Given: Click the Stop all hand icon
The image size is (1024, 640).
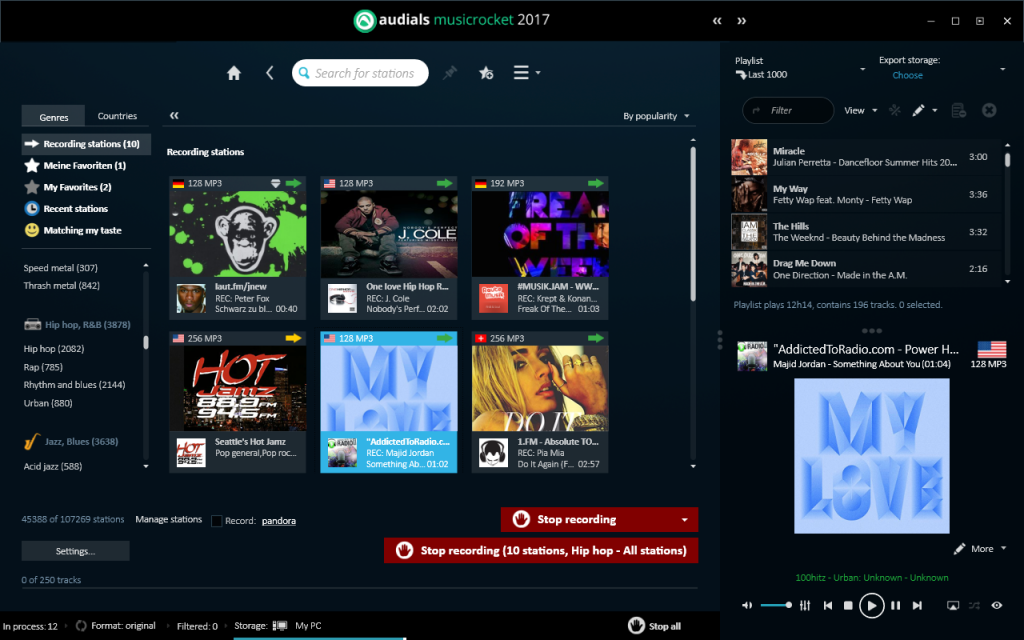Looking at the screenshot, I should click(x=636, y=625).
